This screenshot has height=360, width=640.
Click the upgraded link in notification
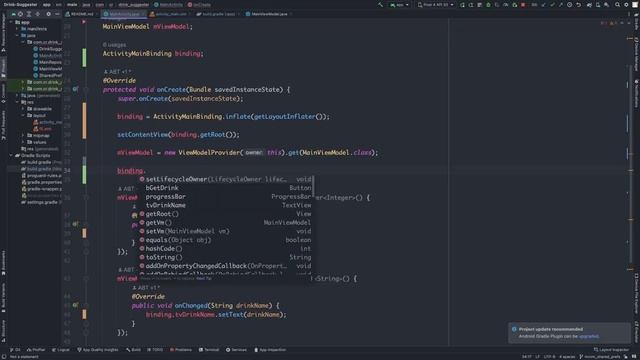(x=589, y=336)
